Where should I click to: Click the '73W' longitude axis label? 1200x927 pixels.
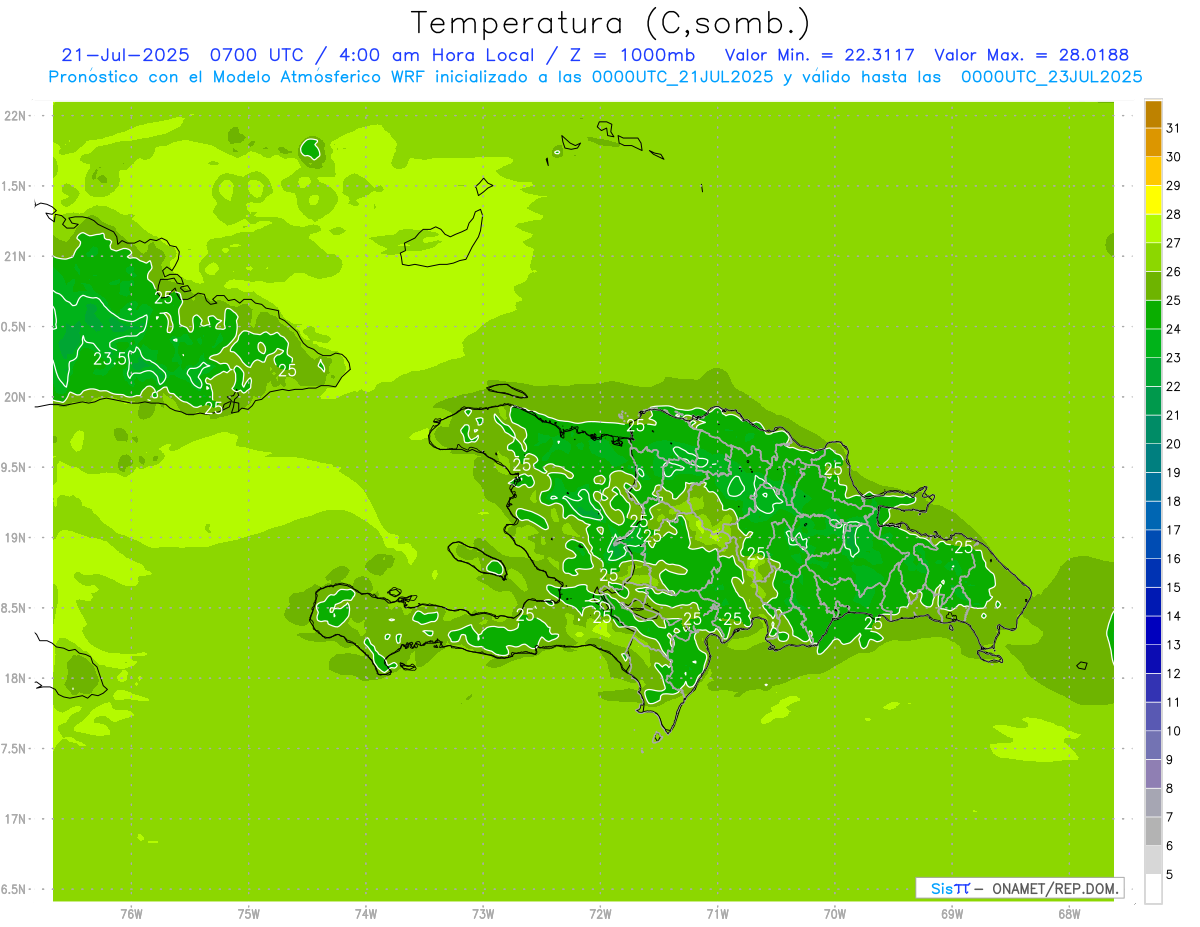coord(483,913)
